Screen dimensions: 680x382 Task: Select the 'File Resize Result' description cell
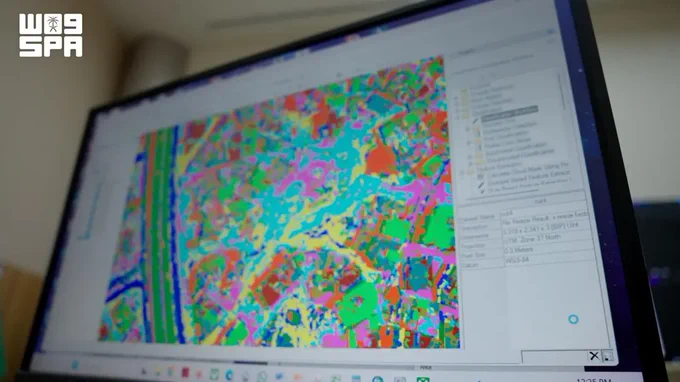coord(545,218)
